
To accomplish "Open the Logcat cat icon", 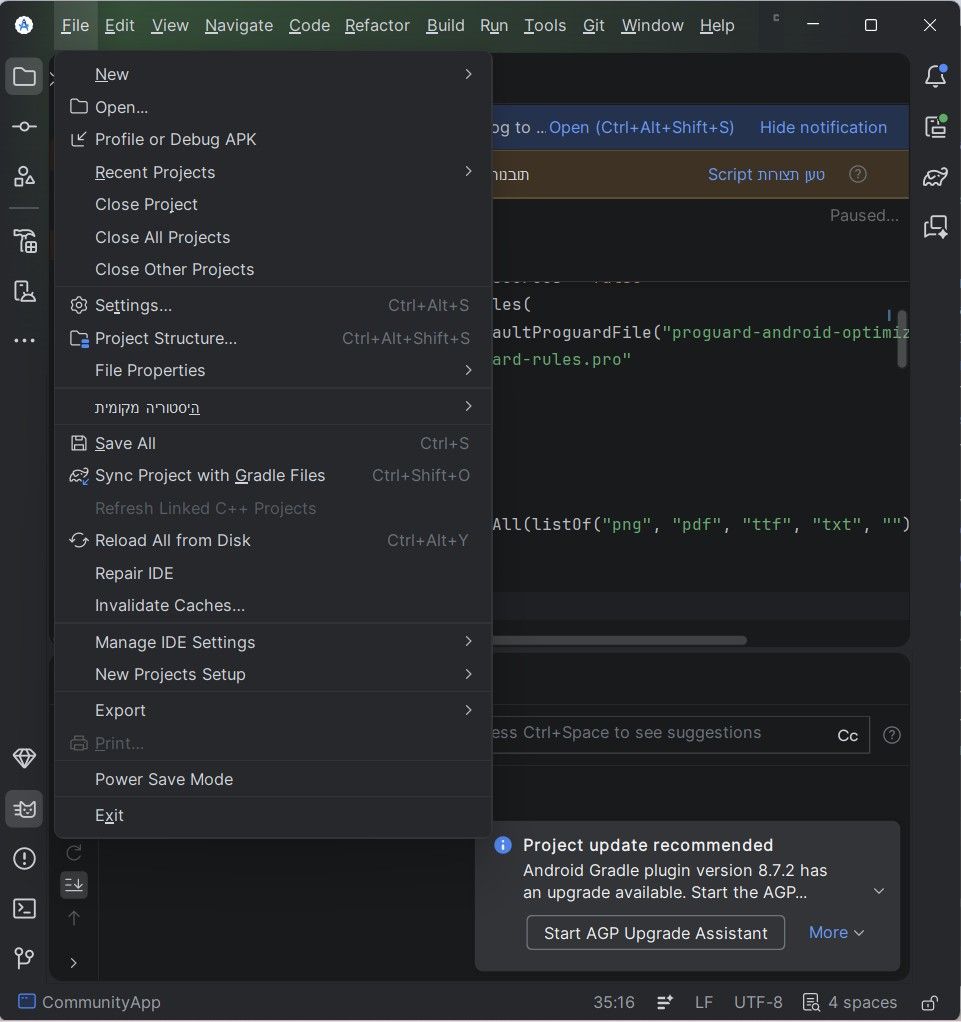I will (24, 809).
